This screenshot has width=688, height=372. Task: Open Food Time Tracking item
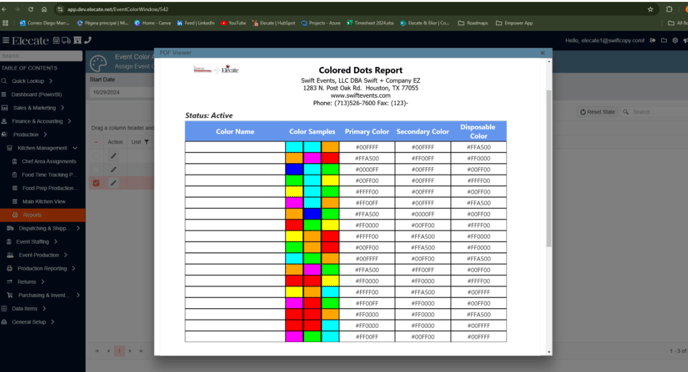coord(49,175)
